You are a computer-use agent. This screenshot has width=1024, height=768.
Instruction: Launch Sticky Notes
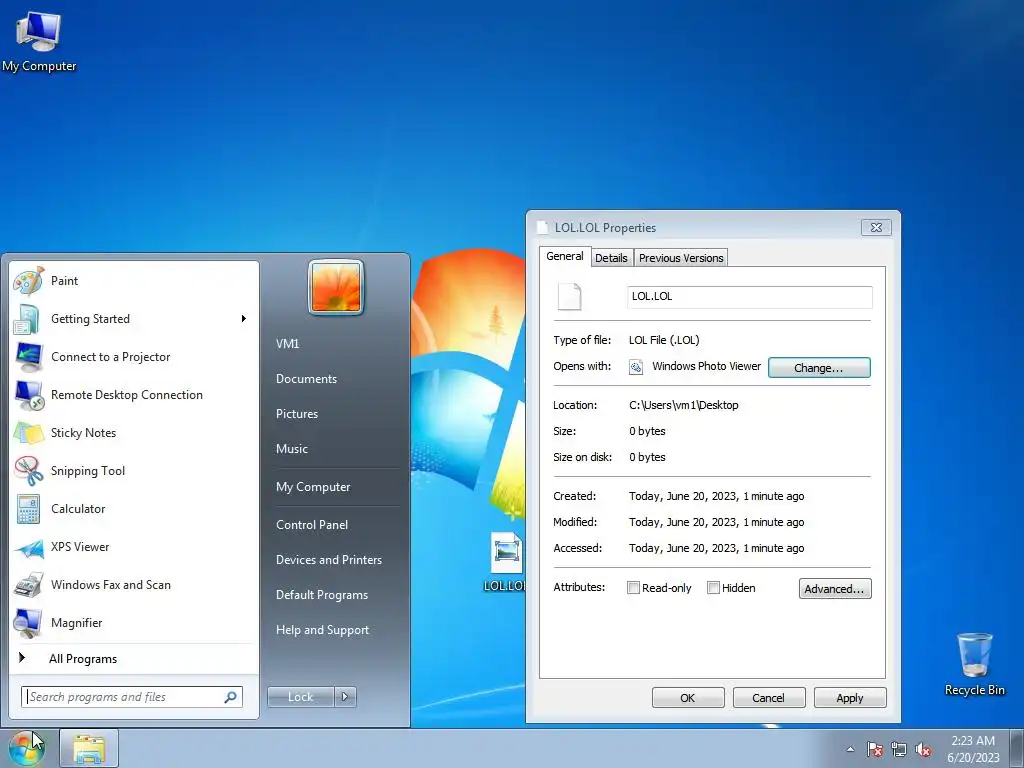coord(134,432)
